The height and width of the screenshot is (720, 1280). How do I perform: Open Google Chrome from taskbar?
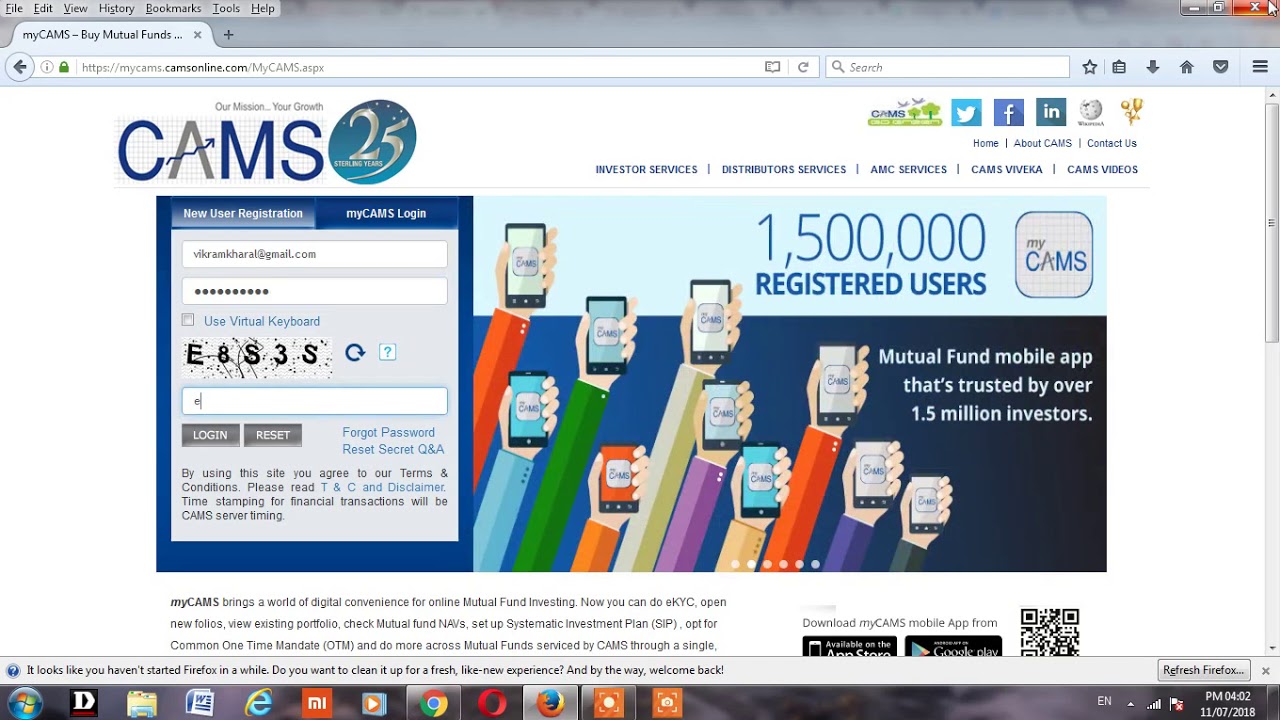pos(433,703)
